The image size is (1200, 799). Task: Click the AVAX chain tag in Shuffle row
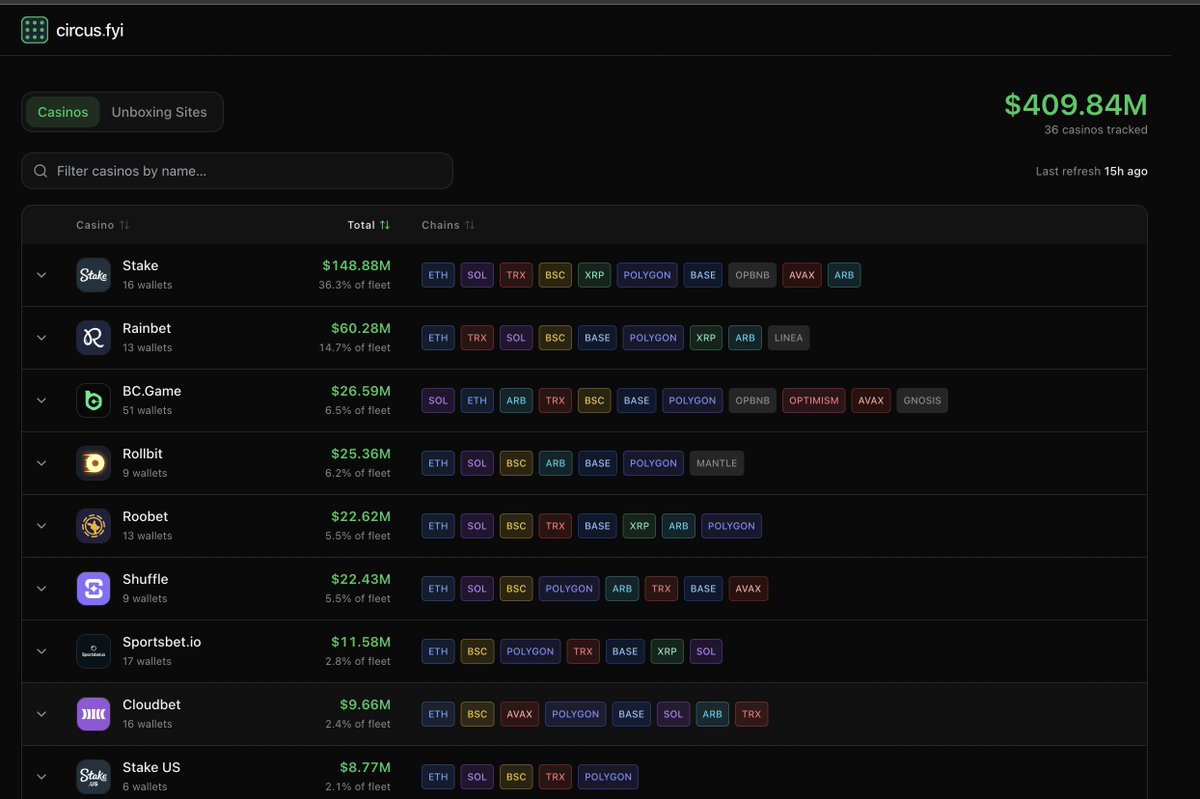pos(748,589)
